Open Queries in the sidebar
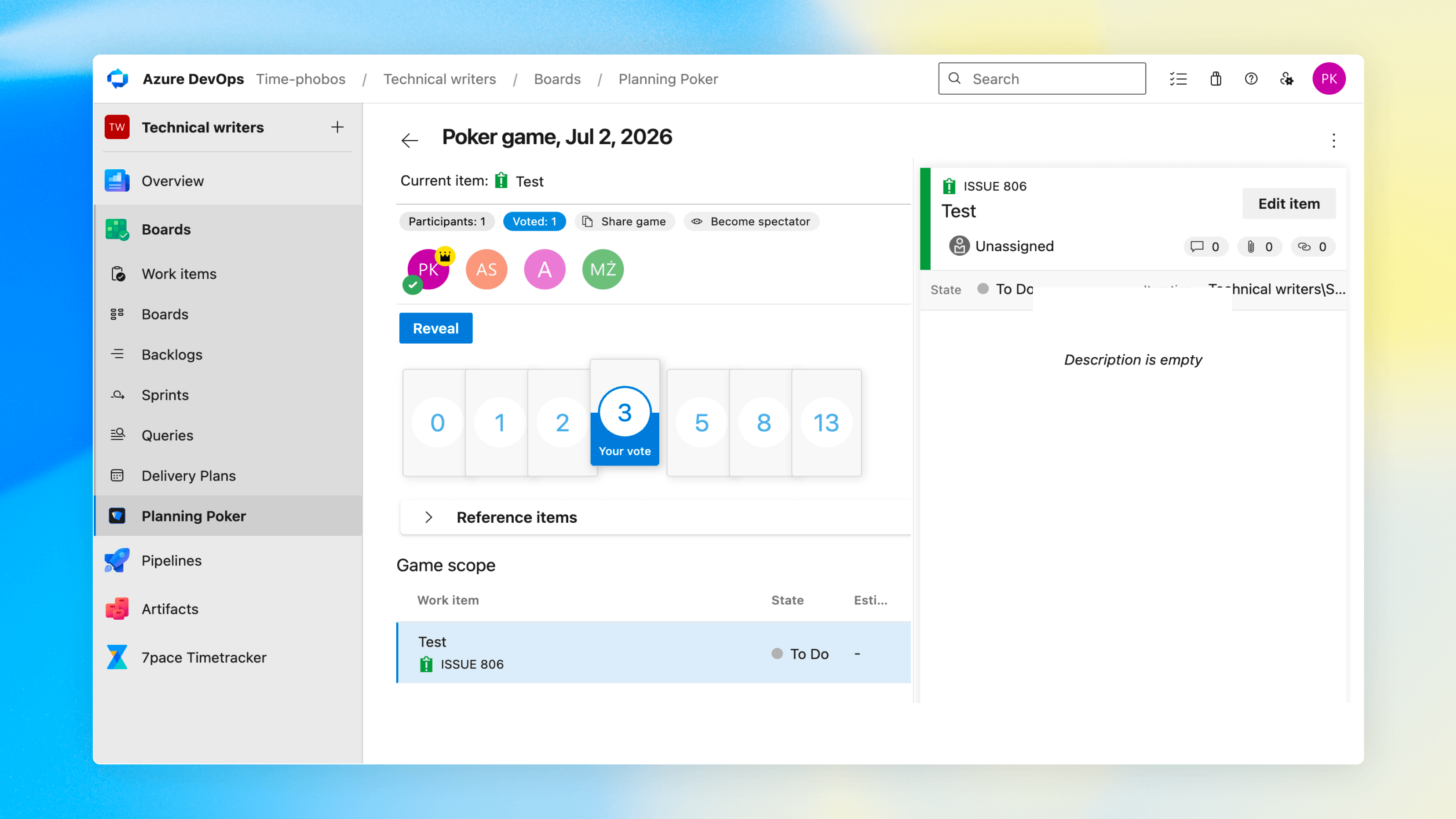This screenshot has width=1456, height=819. pyautogui.click(x=228, y=435)
